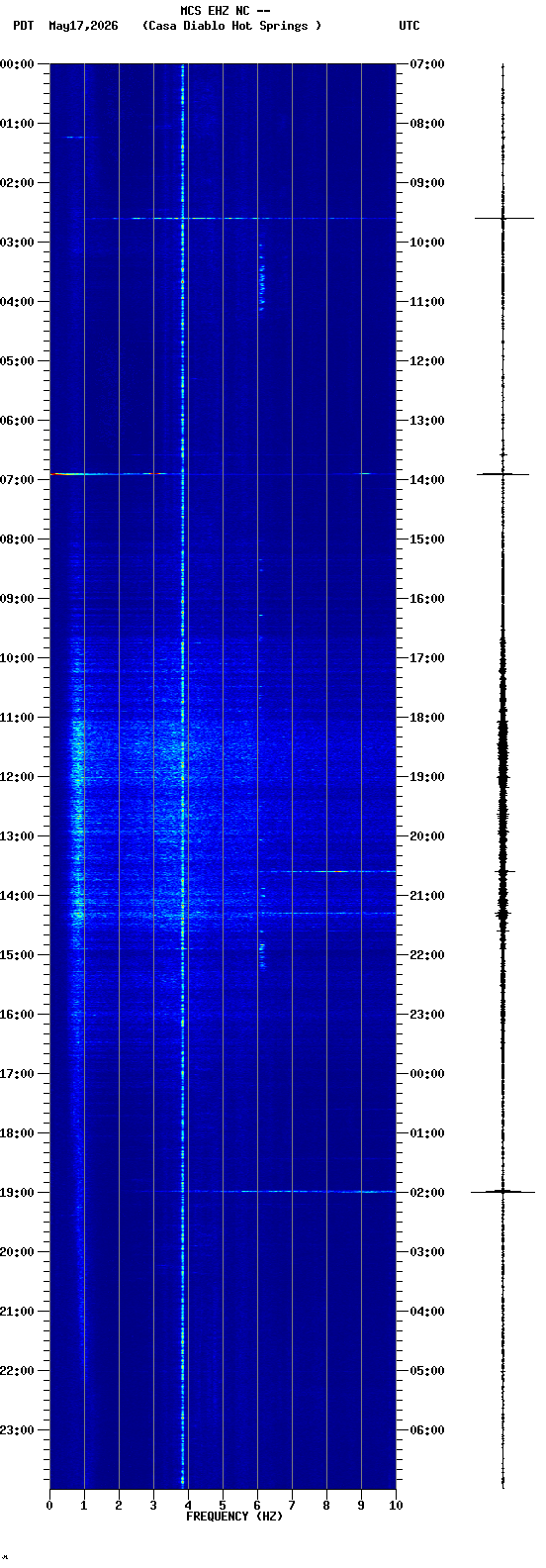Click the seismogram spike near 09:35 UTC

pos(502,218)
